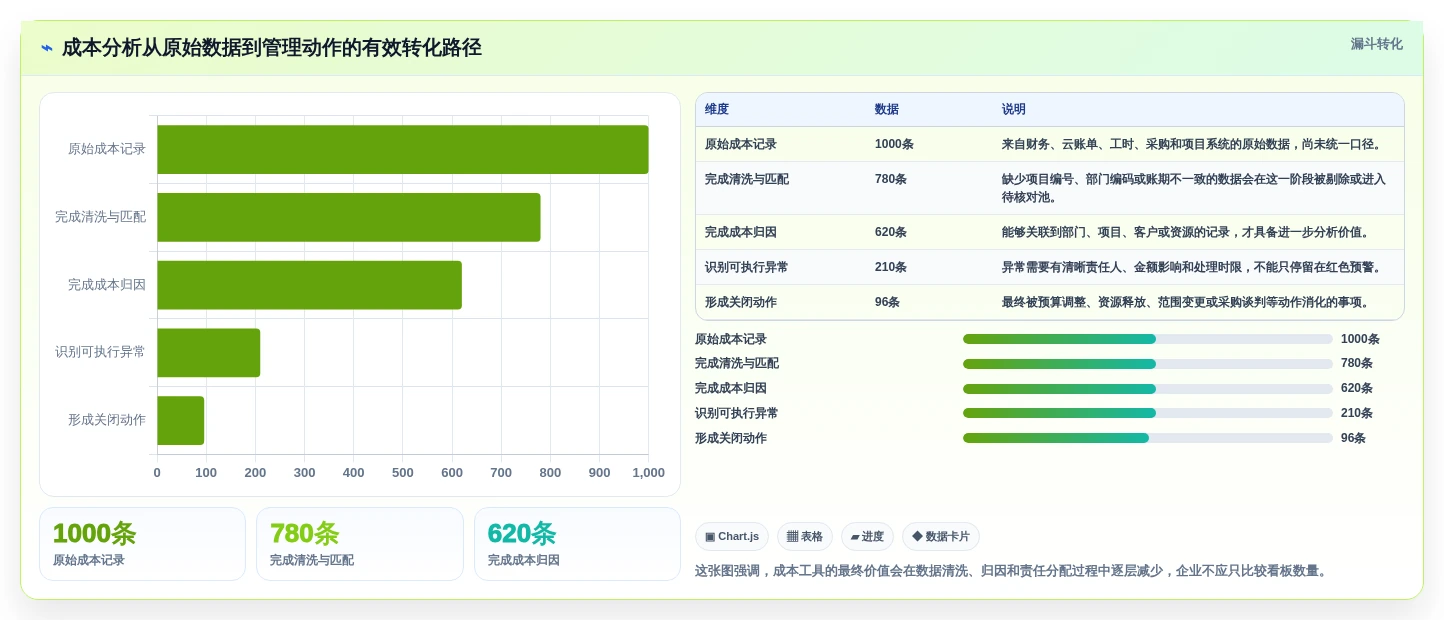Click the 1000条 cell in the table
This screenshot has height=620, width=1444.
pyautogui.click(x=894, y=144)
